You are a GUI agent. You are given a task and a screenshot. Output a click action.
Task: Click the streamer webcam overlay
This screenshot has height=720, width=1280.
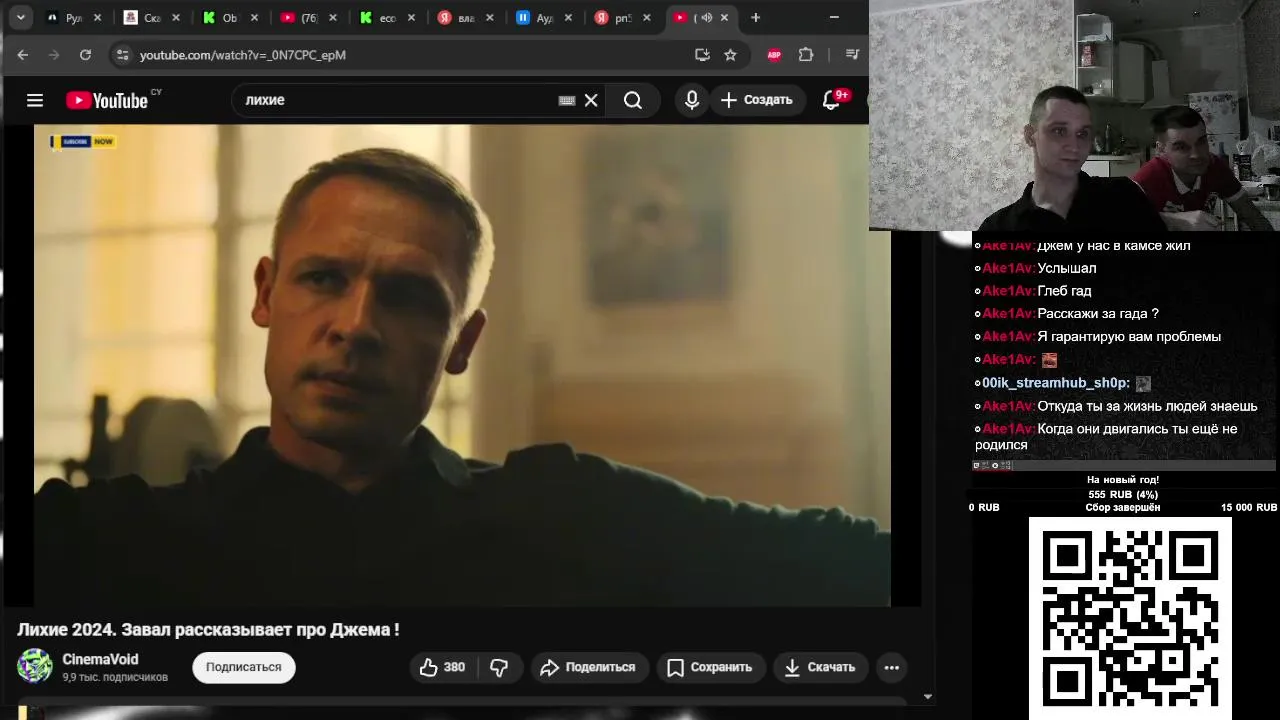tap(1074, 115)
